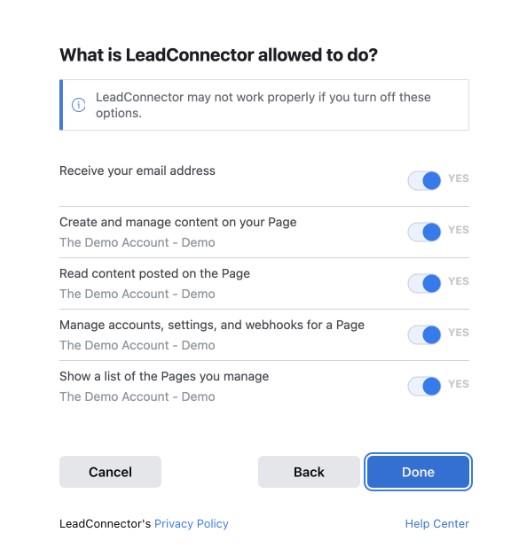Disable the Receive your email address toggle

(x=424, y=180)
